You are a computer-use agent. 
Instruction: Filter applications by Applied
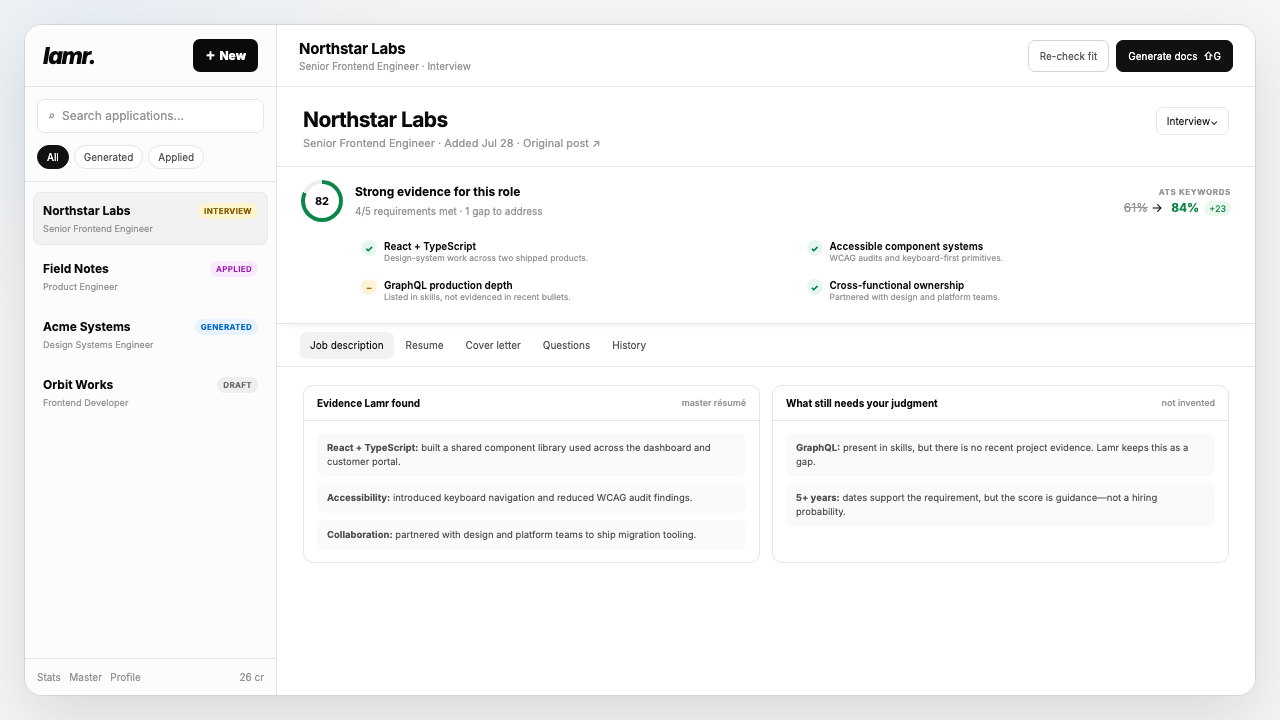176,157
